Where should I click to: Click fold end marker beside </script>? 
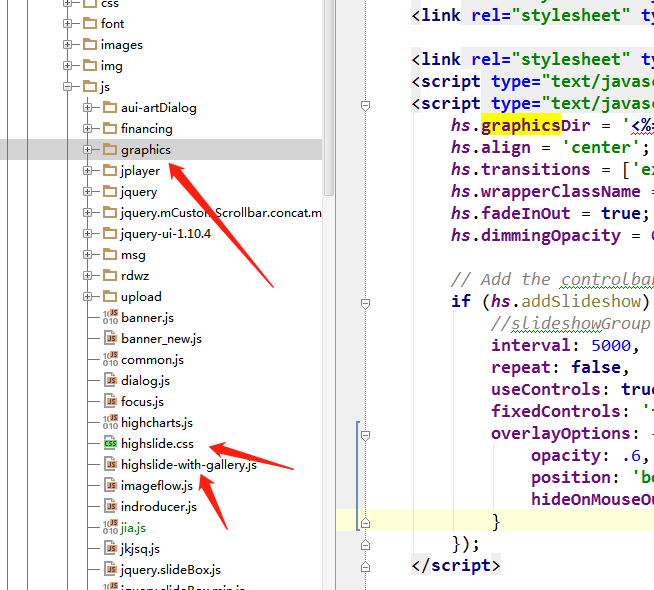click(365, 567)
